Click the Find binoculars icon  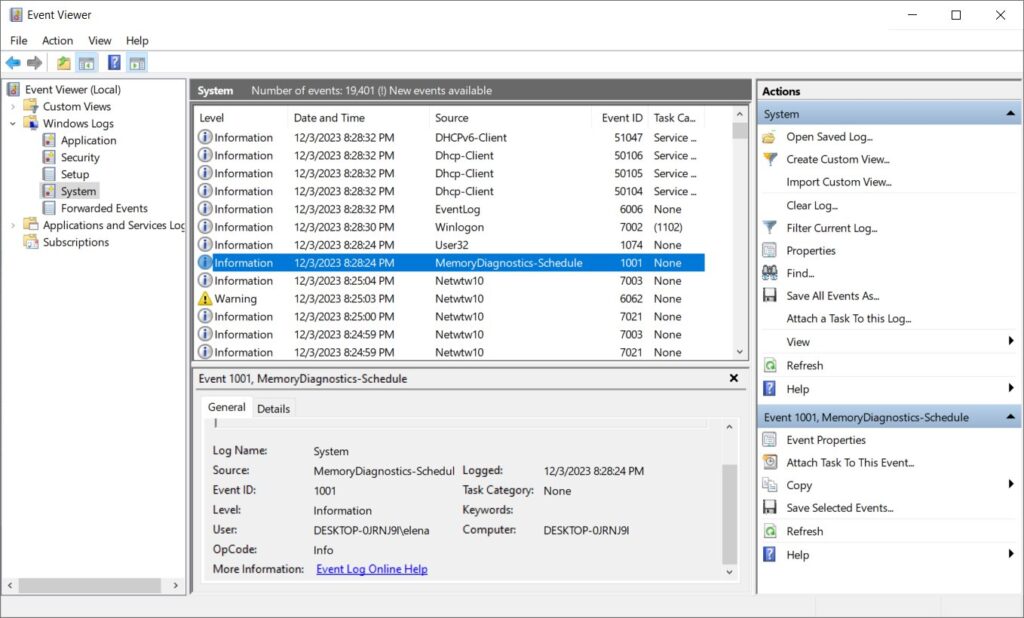pyautogui.click(x=770, y=273)
